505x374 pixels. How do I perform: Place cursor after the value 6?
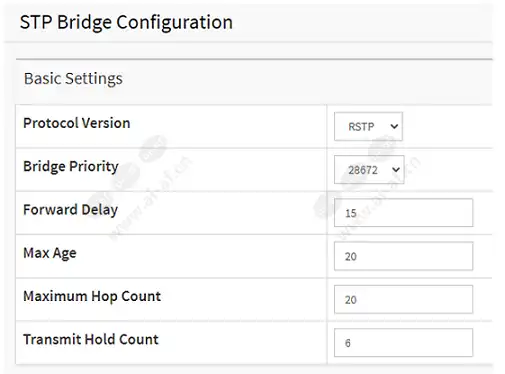(351, 343)
